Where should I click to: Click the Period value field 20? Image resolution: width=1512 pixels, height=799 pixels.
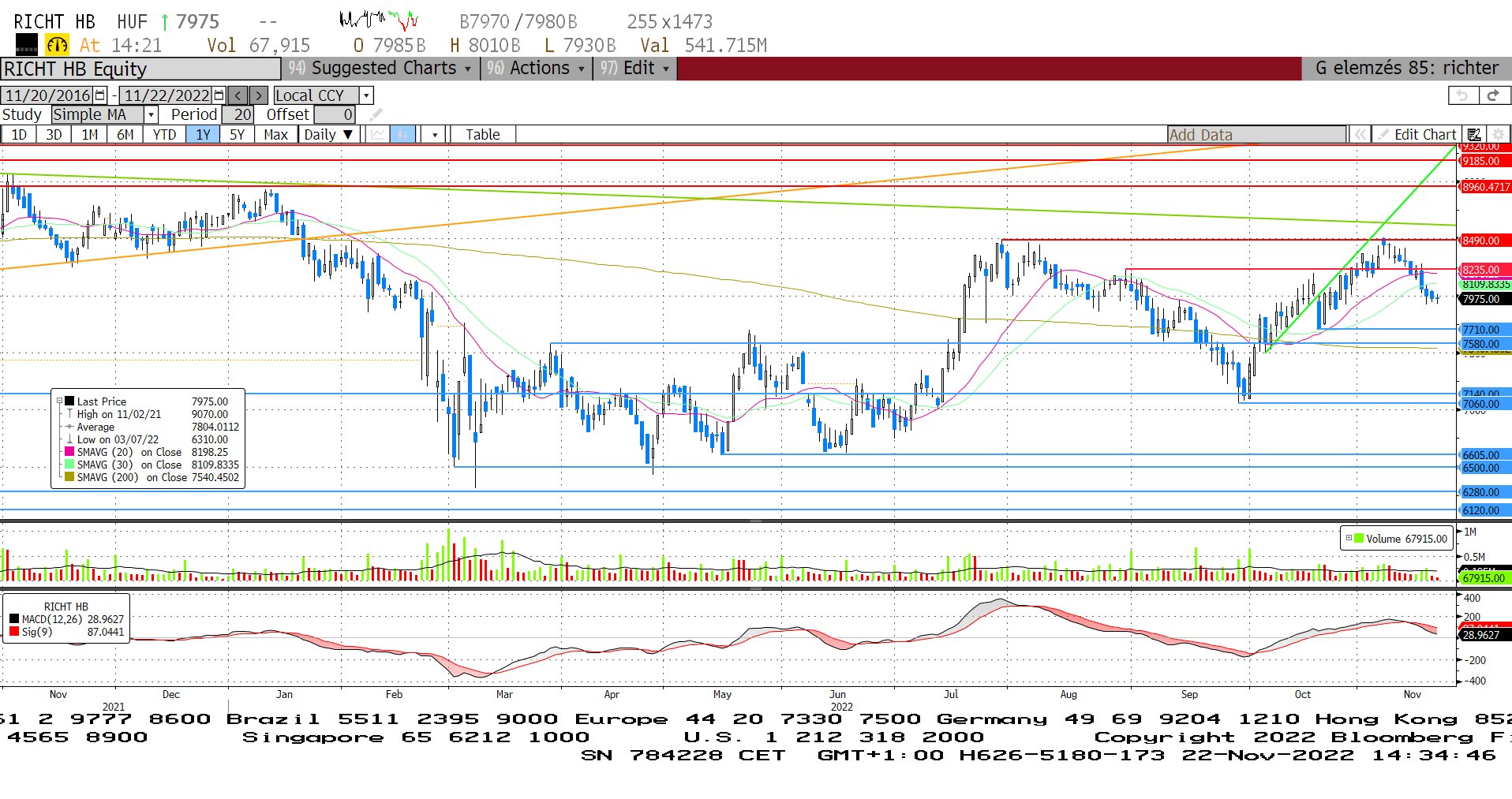pyautogui.click(x=238, y=115)
